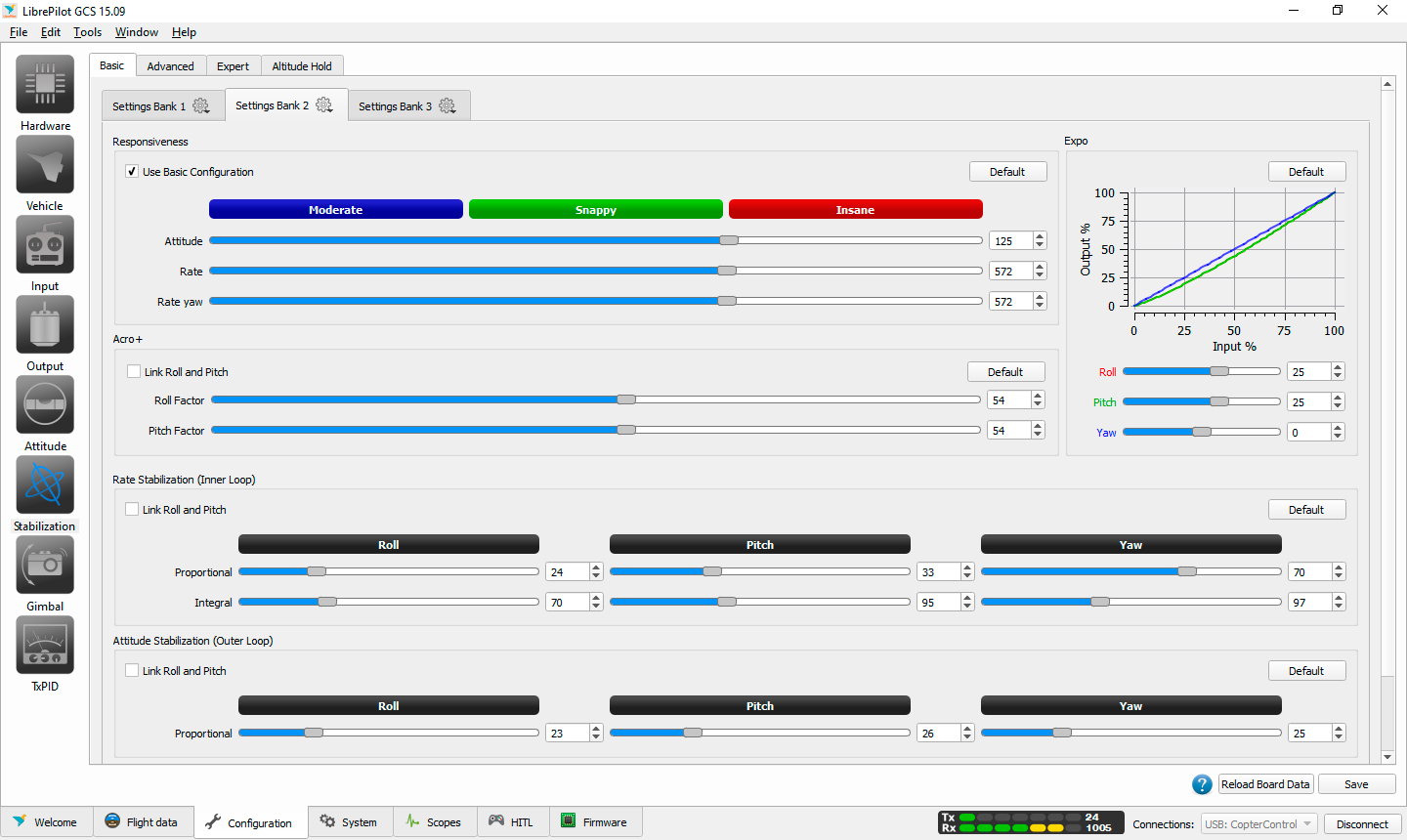Switch to the Altitude Hold tab
Image resolution: width=1407 pixels, height=840 pixels.
tap(302, 66)
